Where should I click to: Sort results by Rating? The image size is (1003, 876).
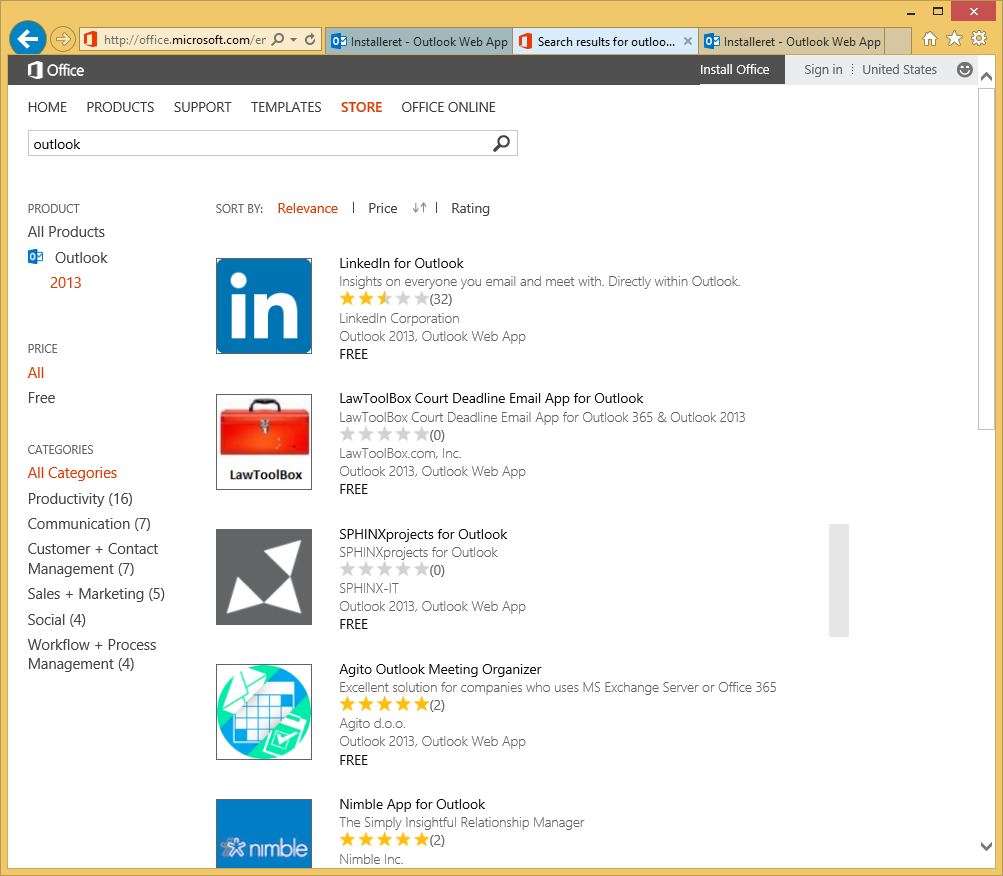[470, 208]
